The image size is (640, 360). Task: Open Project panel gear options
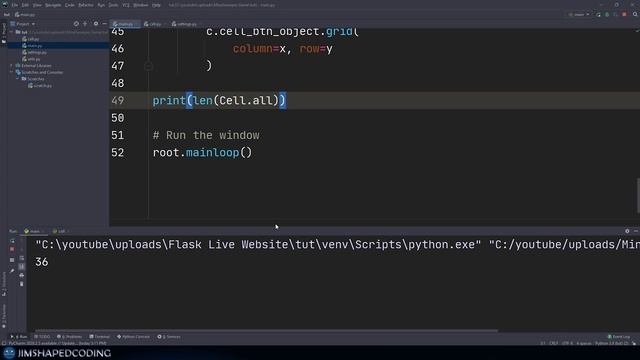pos(96,24)
